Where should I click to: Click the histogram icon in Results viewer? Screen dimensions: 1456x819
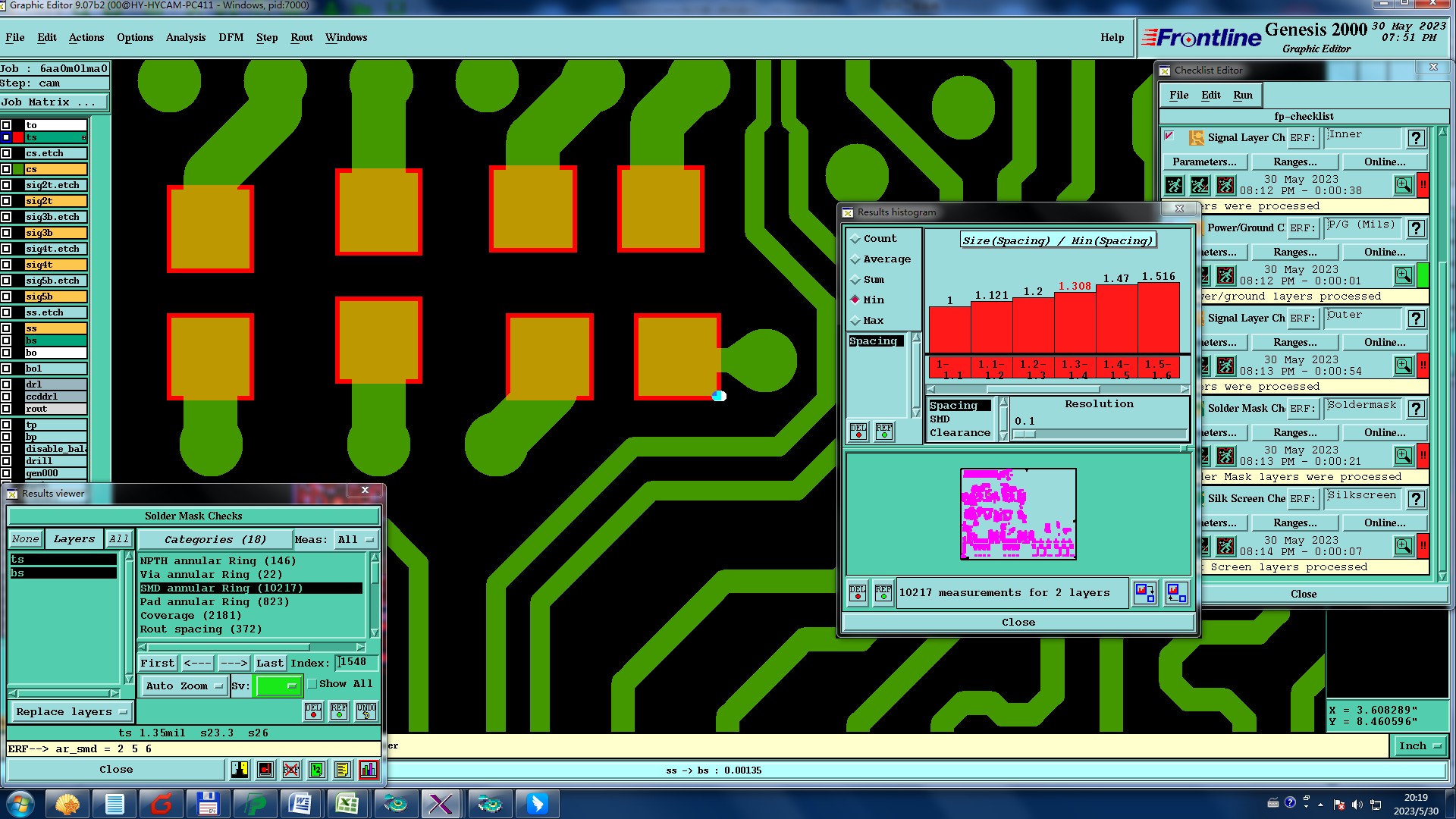368,770
